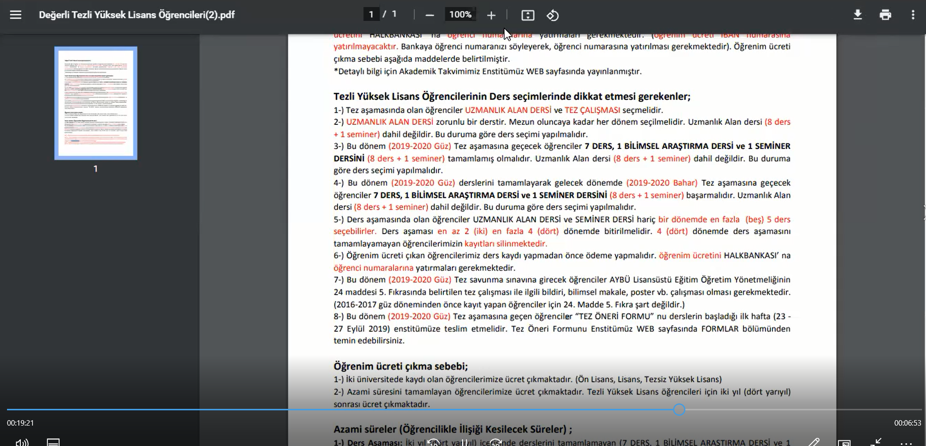Zoom out with the minus button
The height and width of the screenshot is (446, 926).
[x=430, y=15]
